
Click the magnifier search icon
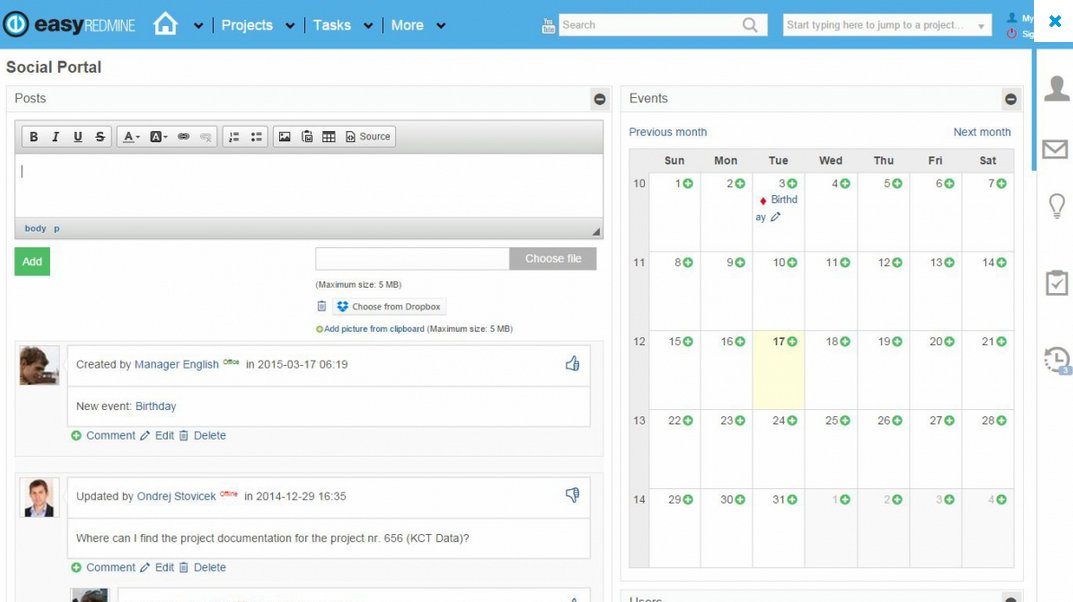[x=750, y=25]
